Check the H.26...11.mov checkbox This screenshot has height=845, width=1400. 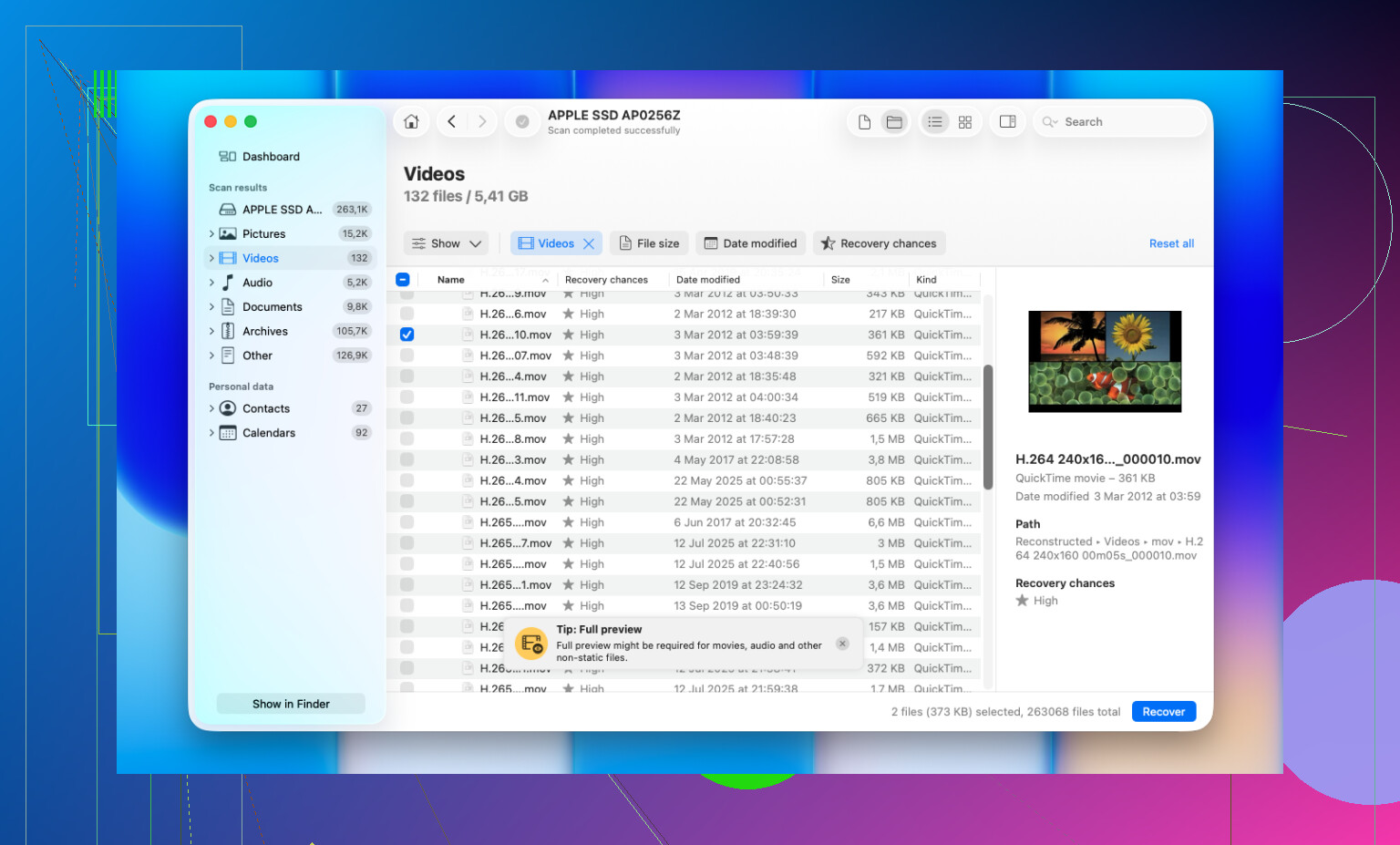(x=407, y=397)
